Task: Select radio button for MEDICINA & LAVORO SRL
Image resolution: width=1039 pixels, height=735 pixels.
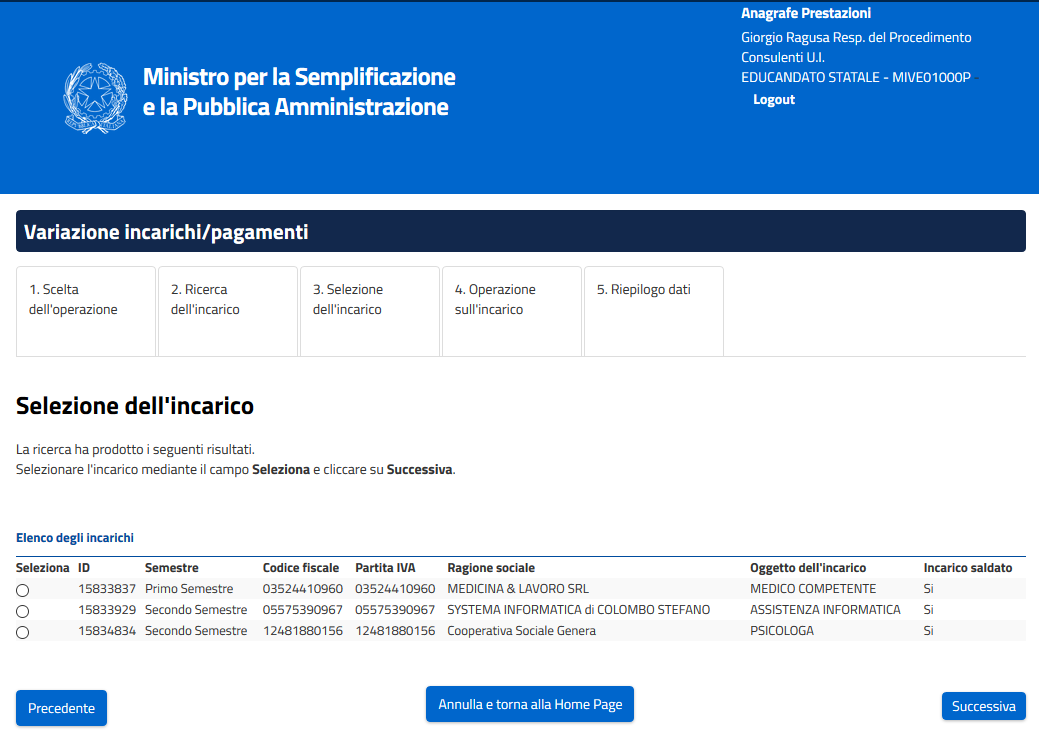Action: click(23, 590)
